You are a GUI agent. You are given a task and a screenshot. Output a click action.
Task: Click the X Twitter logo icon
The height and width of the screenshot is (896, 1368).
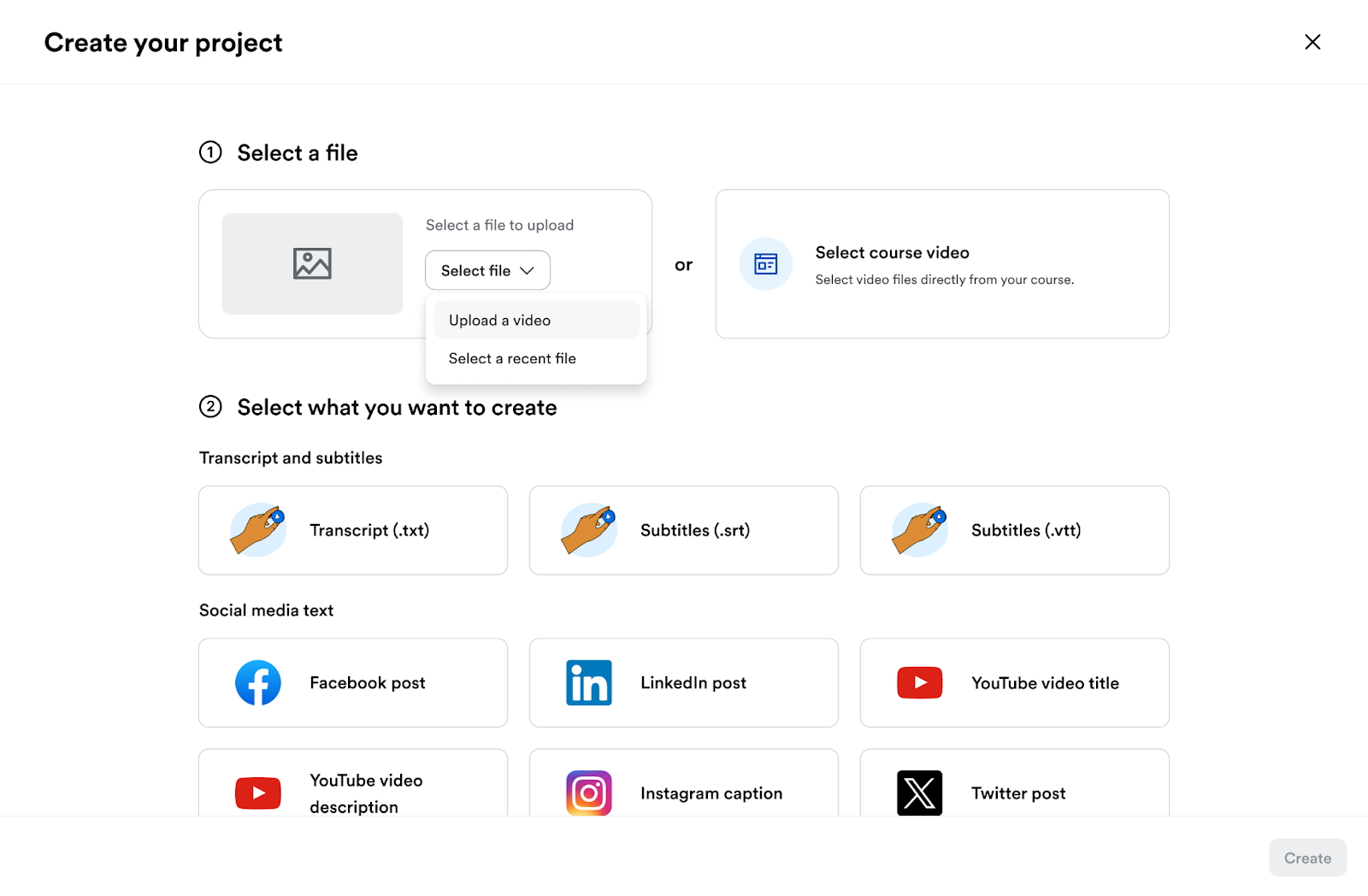click(920, 793)
